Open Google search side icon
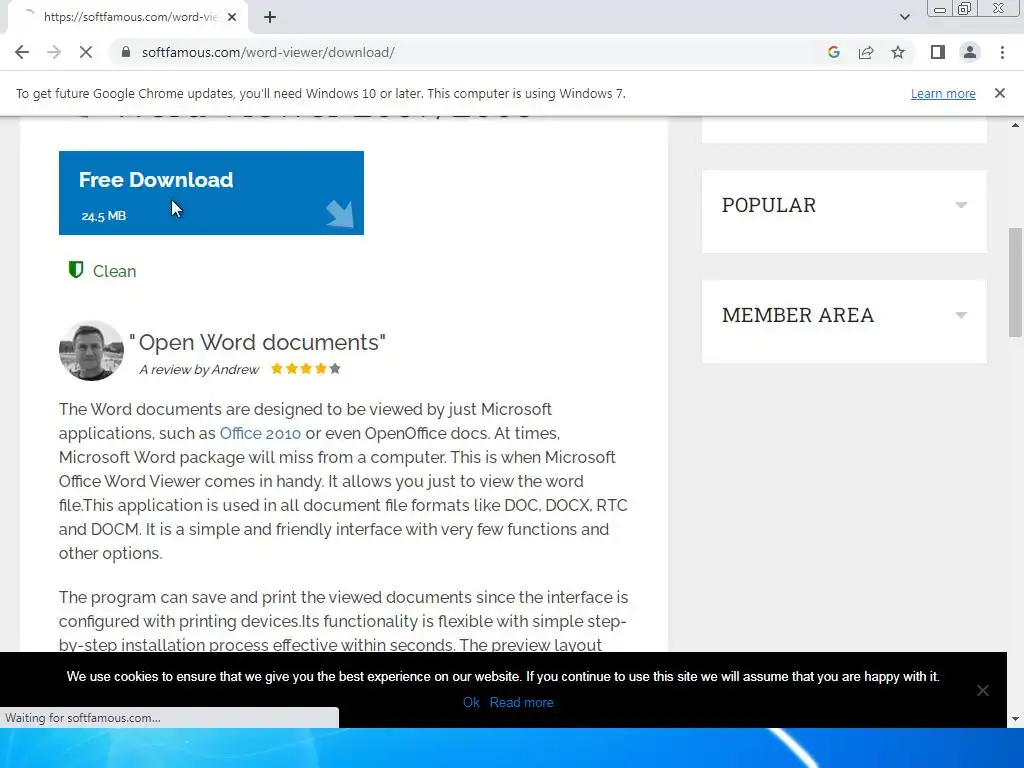 click(833, 52)
